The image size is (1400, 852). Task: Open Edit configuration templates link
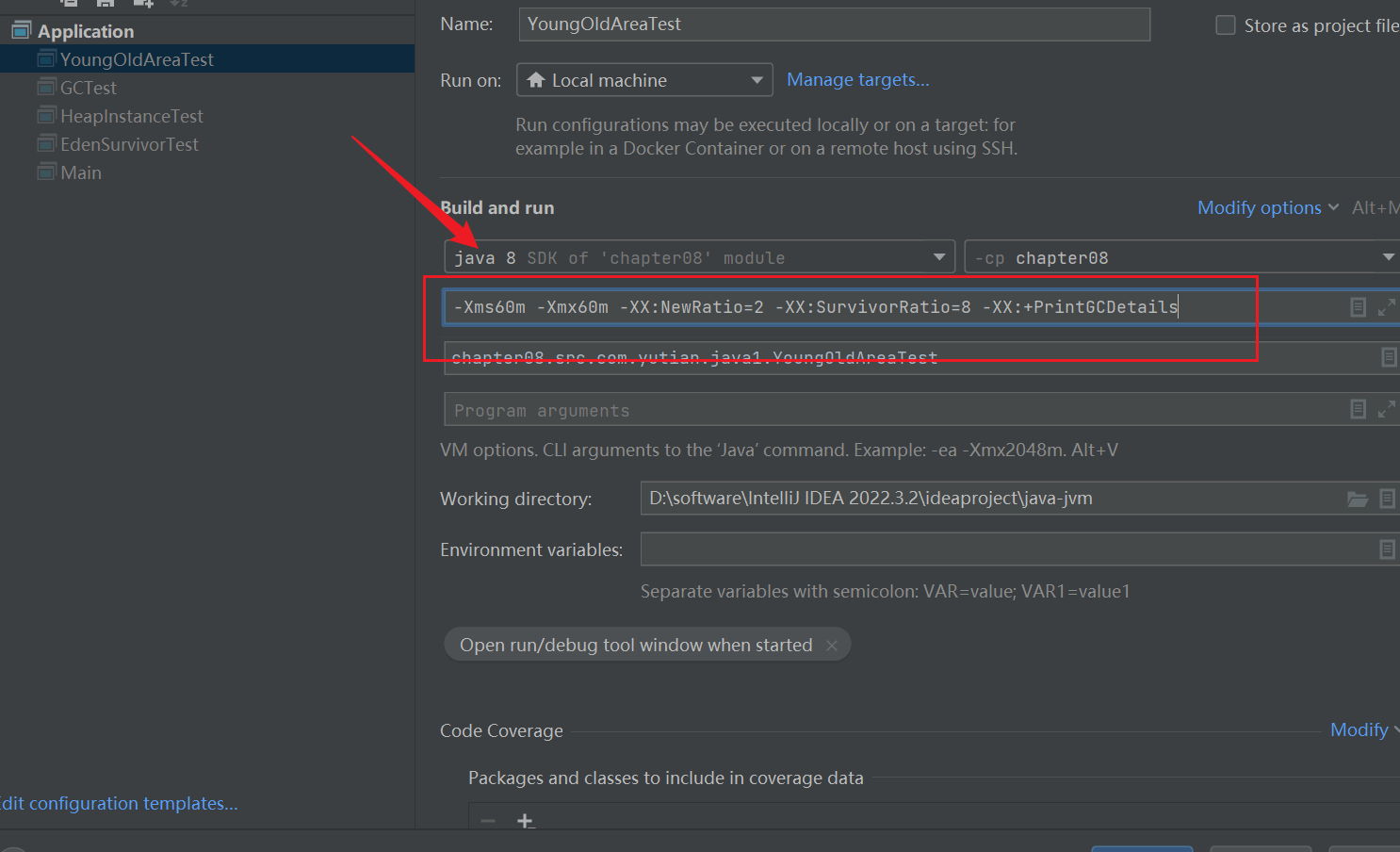(120, 803)
